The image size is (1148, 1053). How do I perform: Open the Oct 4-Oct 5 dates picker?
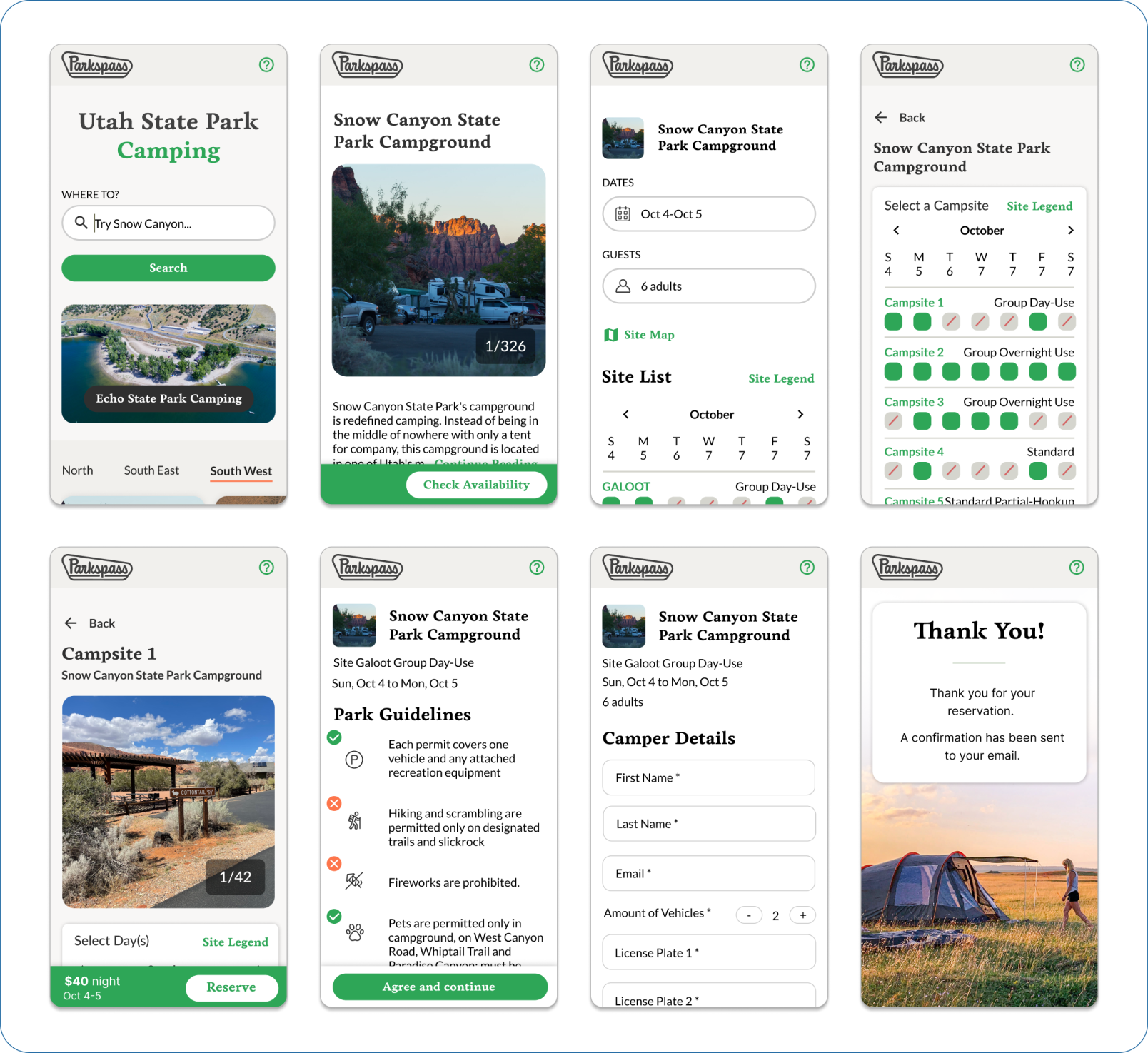(709, 214)
